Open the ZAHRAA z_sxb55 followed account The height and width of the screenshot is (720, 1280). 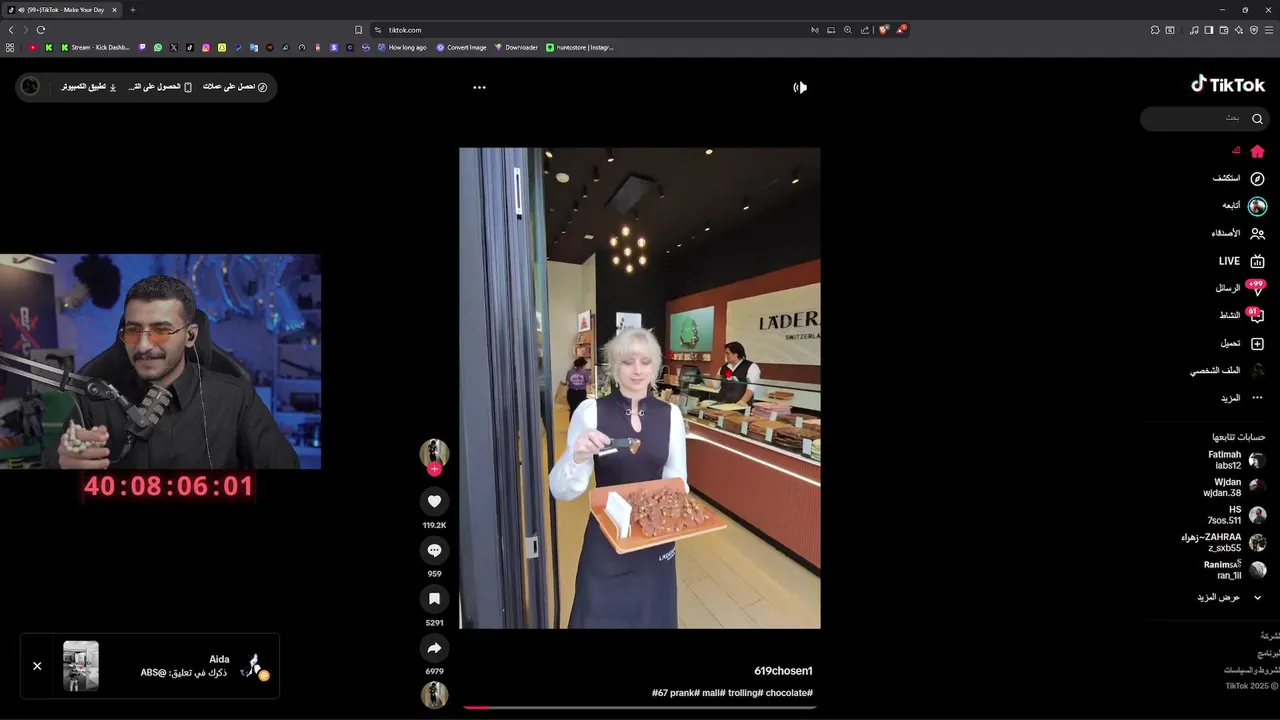pos(1223,542)
